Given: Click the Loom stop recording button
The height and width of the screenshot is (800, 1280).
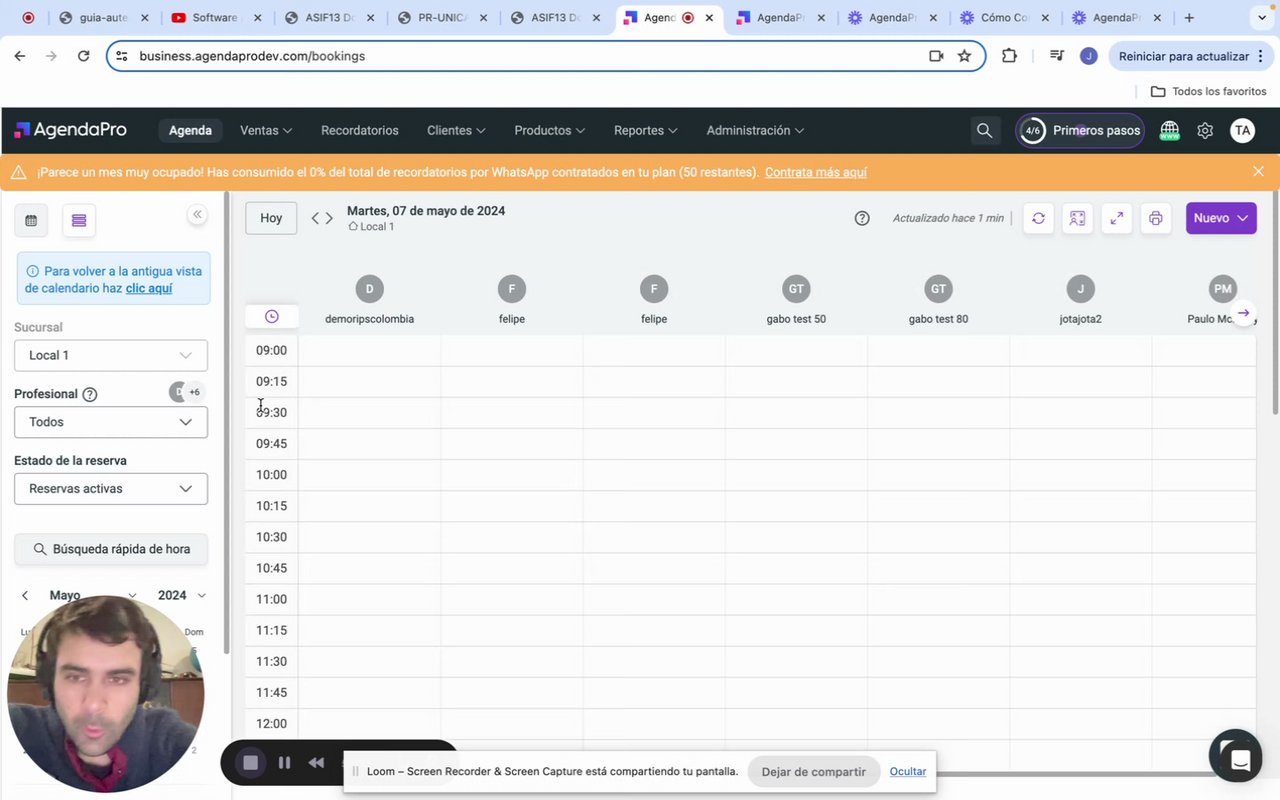Looking at the screenshot, I should 251,763.
